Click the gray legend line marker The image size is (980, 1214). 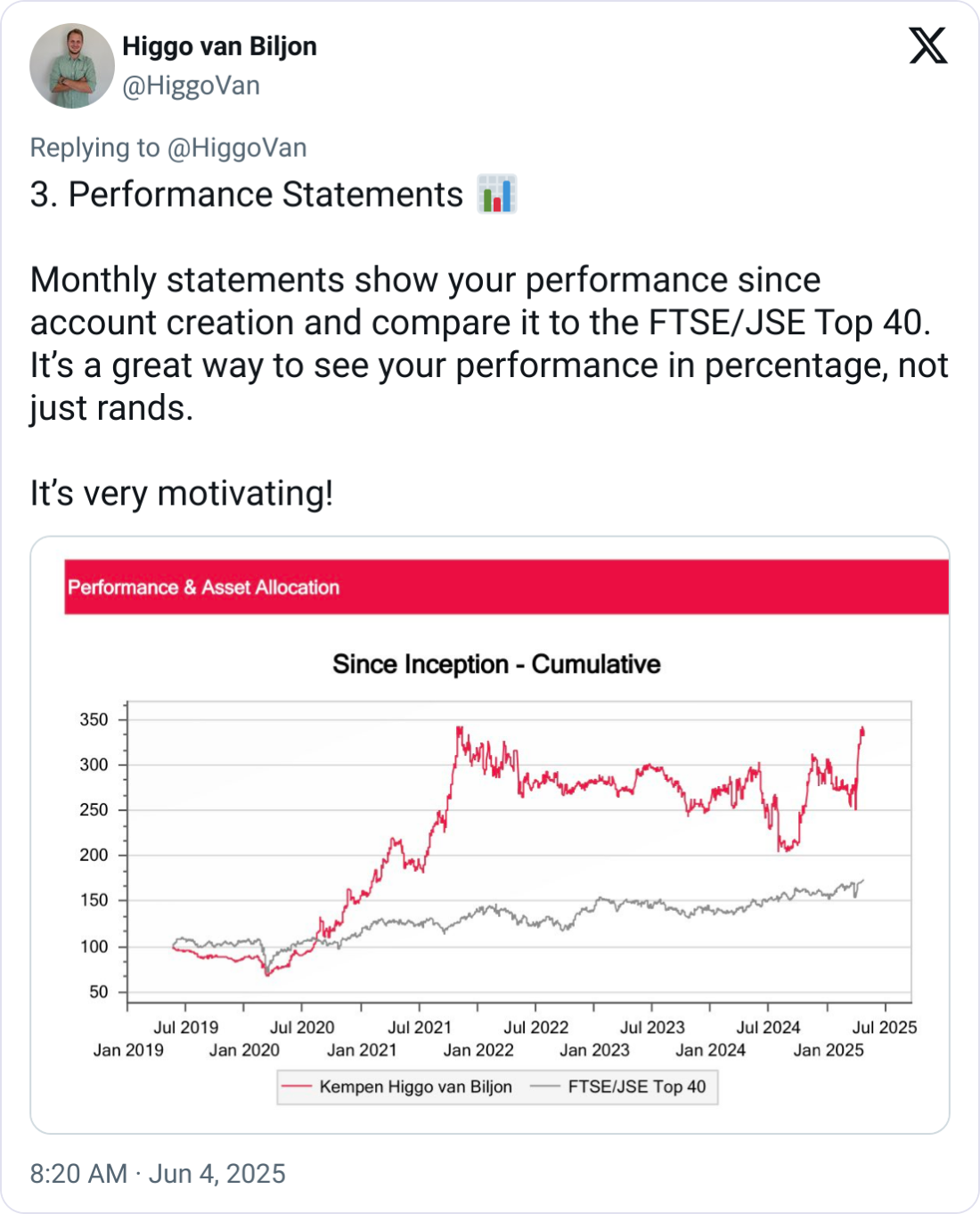coord(544,1087)
